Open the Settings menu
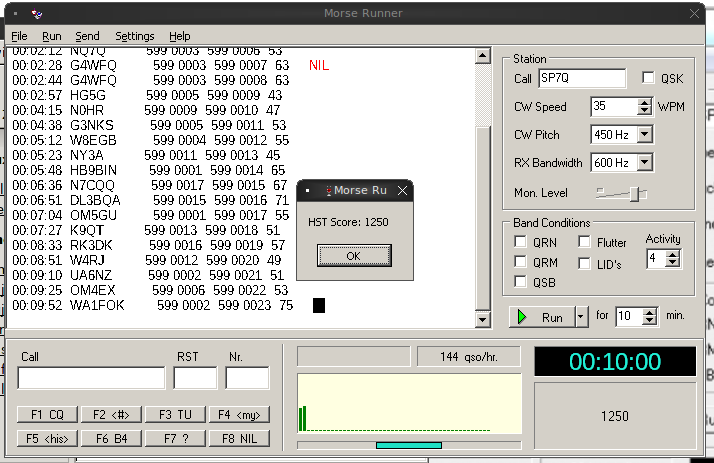The width and height of the screenshot is (714, 463). pos(134,36)
